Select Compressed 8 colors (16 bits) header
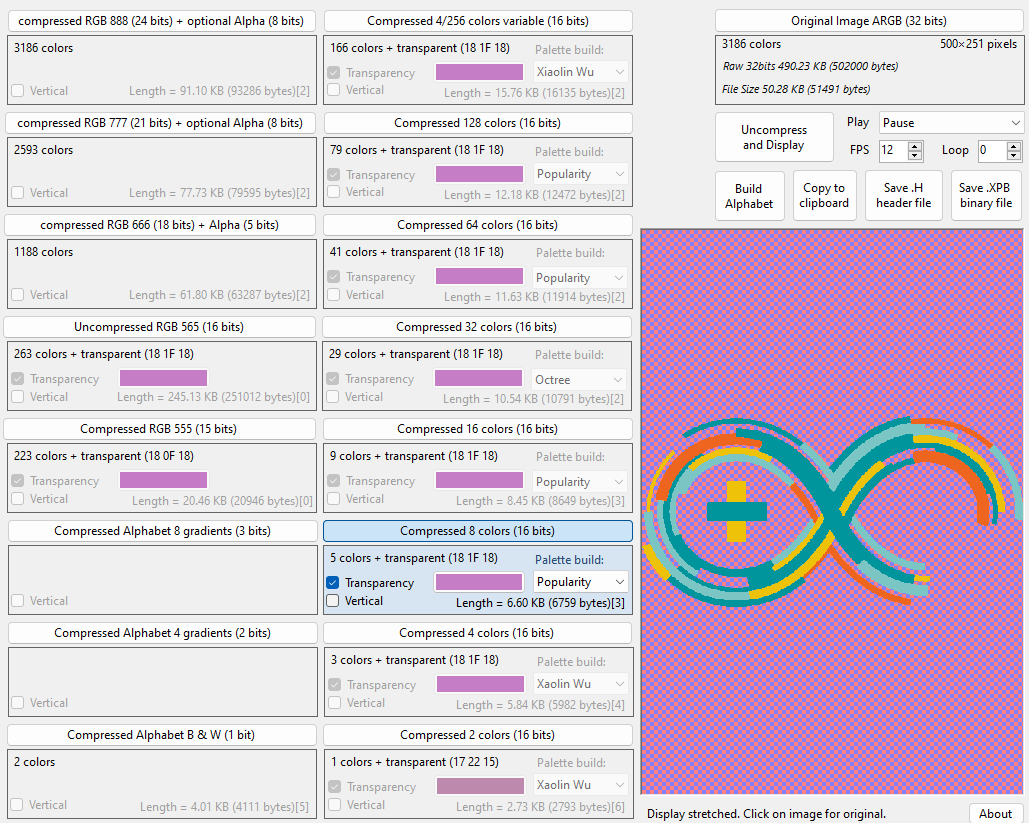1029x823 pixels. 478,531
